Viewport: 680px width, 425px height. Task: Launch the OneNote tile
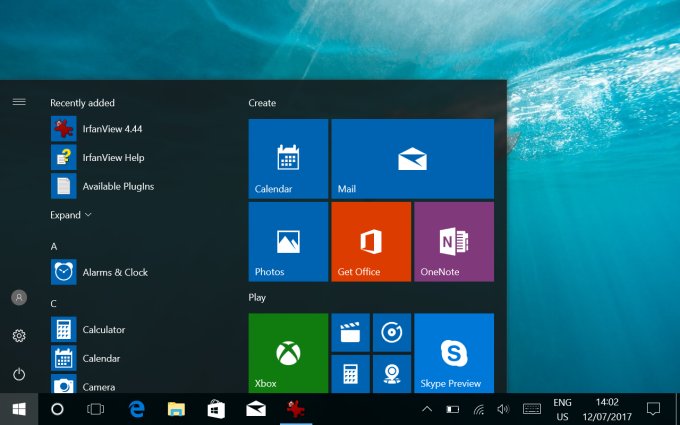tap(453, 241)
